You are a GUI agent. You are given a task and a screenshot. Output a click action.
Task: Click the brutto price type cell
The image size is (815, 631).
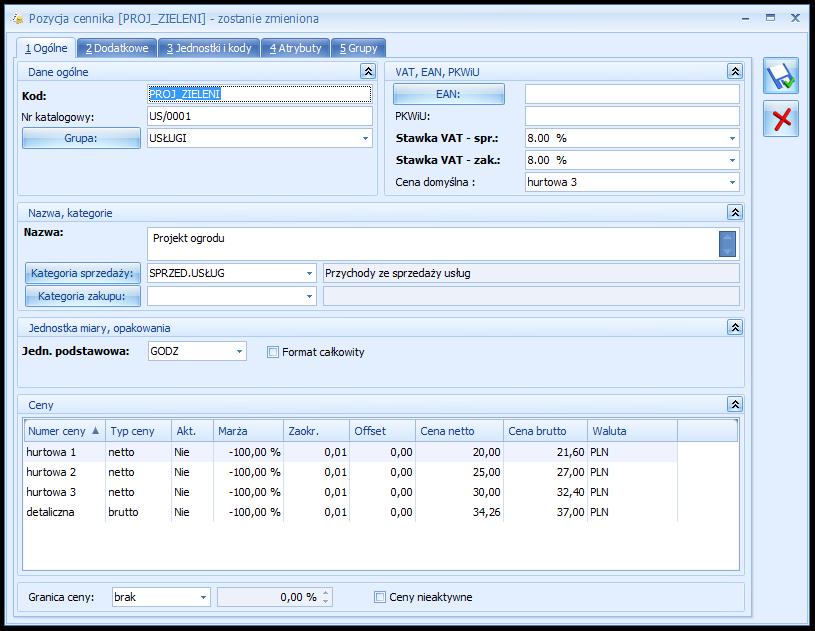139,512
